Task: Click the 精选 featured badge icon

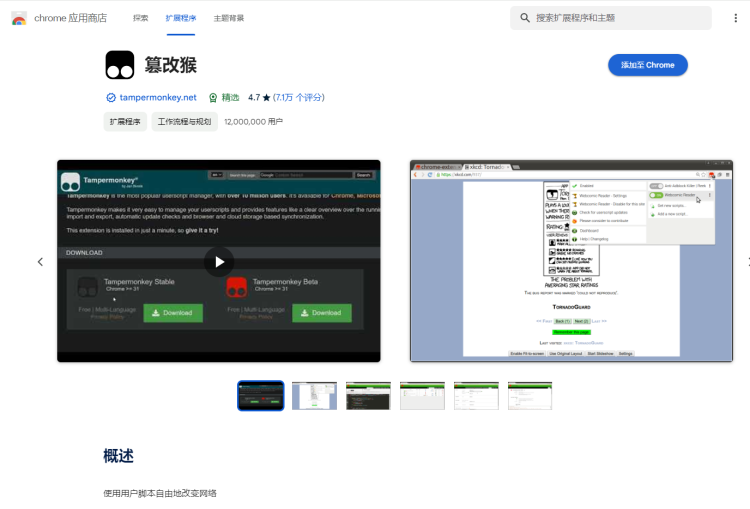Action: 213,98
